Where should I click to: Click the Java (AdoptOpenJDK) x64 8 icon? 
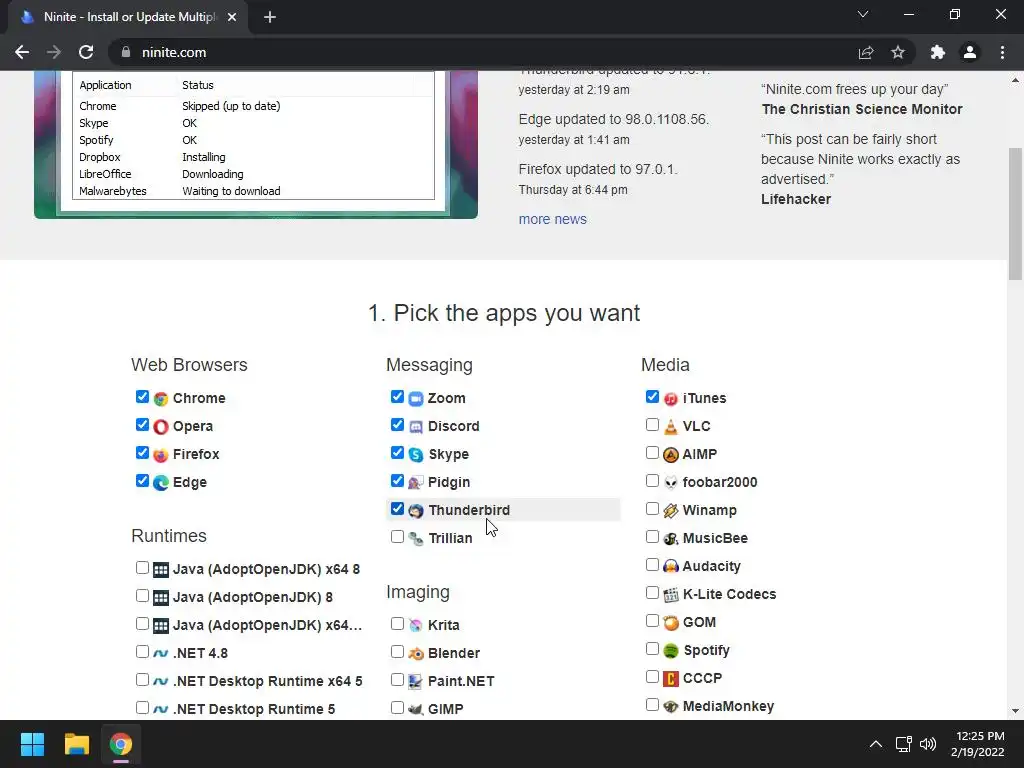(161, 569)
